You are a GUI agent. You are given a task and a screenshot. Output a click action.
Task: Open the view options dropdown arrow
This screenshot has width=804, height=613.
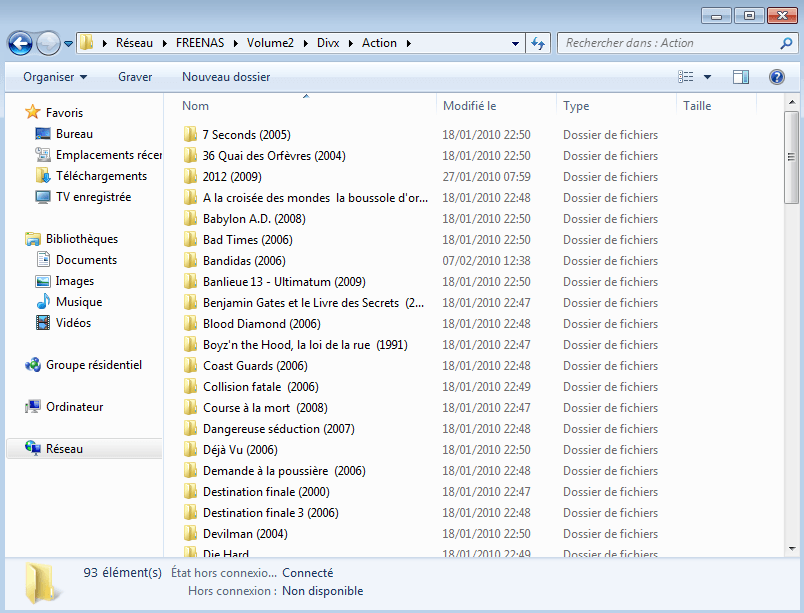coord(708,77)
